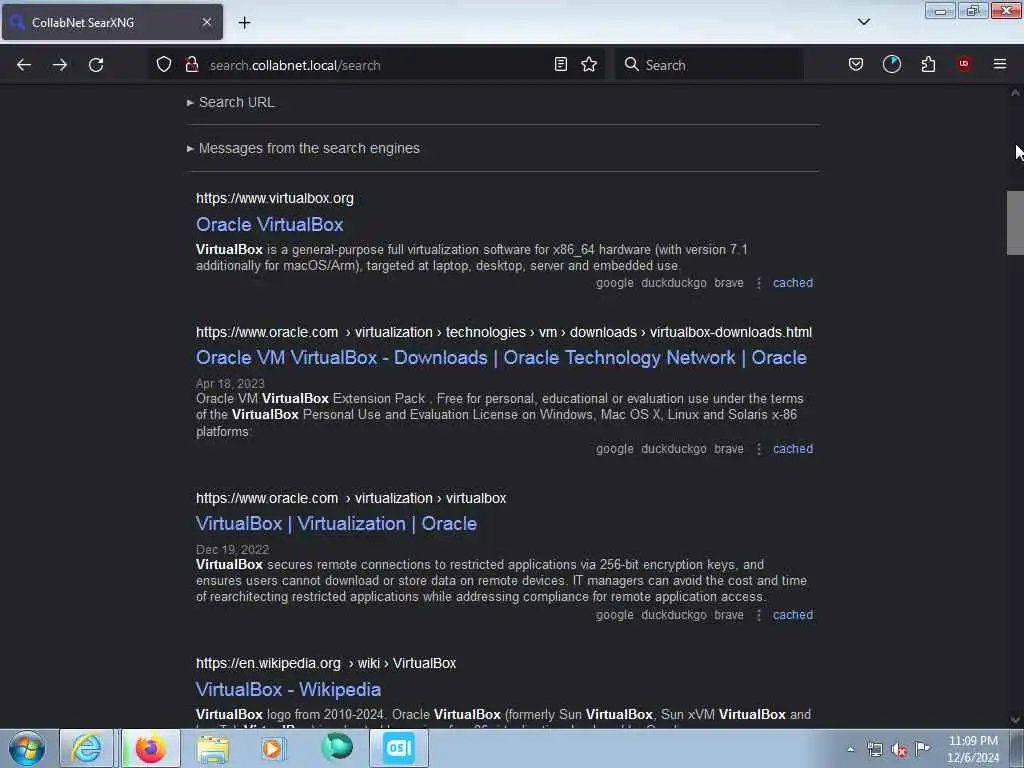Click the page vertical scrollbar thumb
This screenshot has height=768, width=1024.
click(x=1015, y=223)
